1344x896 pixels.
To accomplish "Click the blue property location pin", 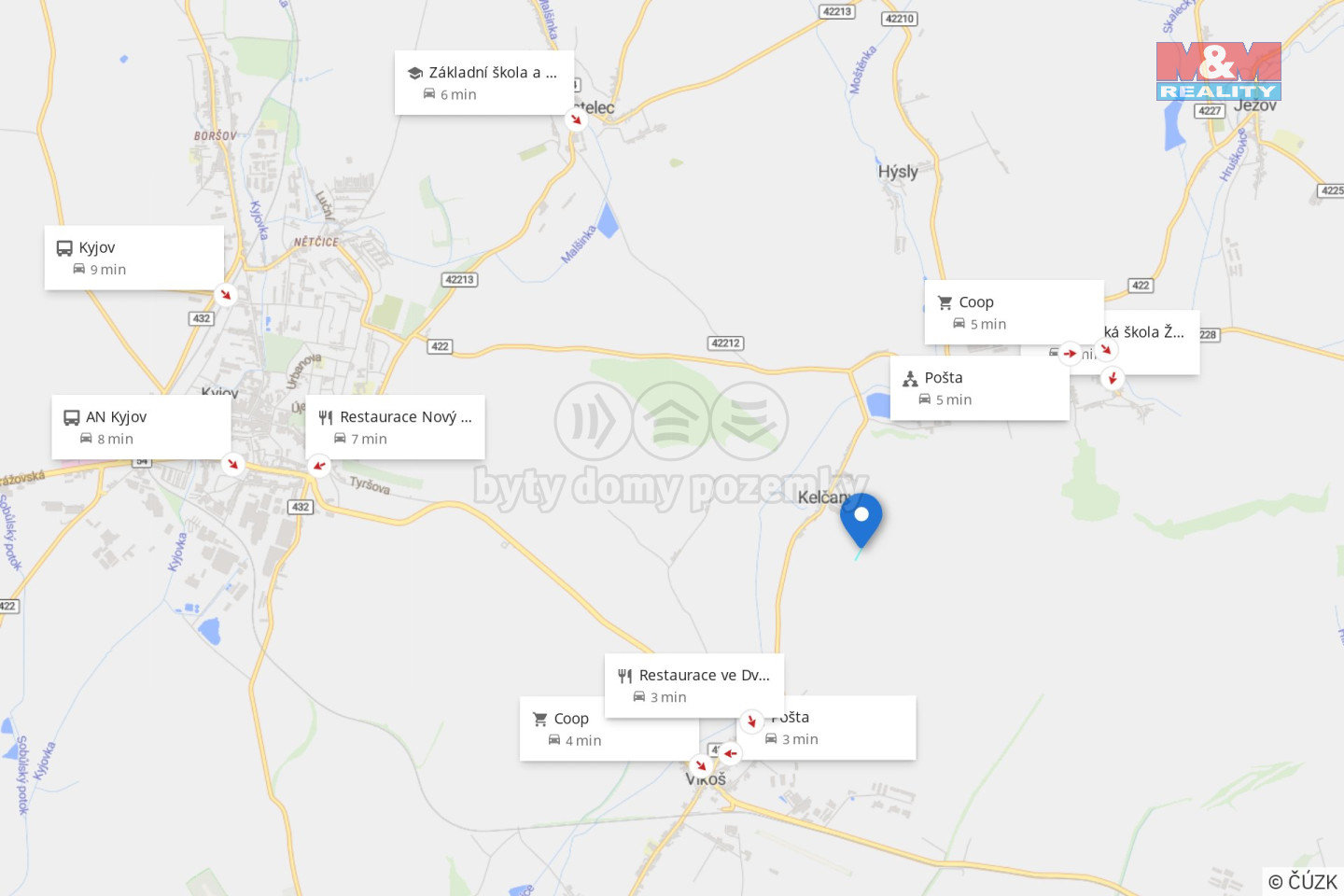I will 861,521.
